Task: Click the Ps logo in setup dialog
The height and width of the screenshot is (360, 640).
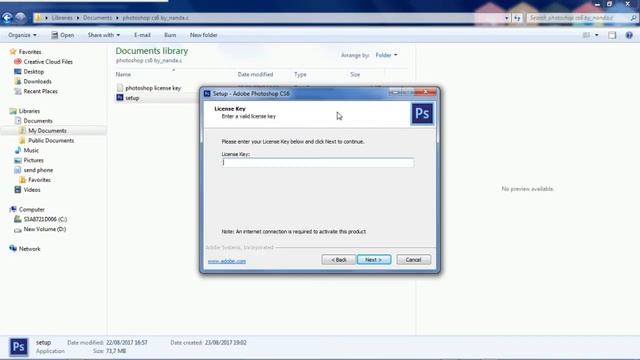Action: [422, 113]
